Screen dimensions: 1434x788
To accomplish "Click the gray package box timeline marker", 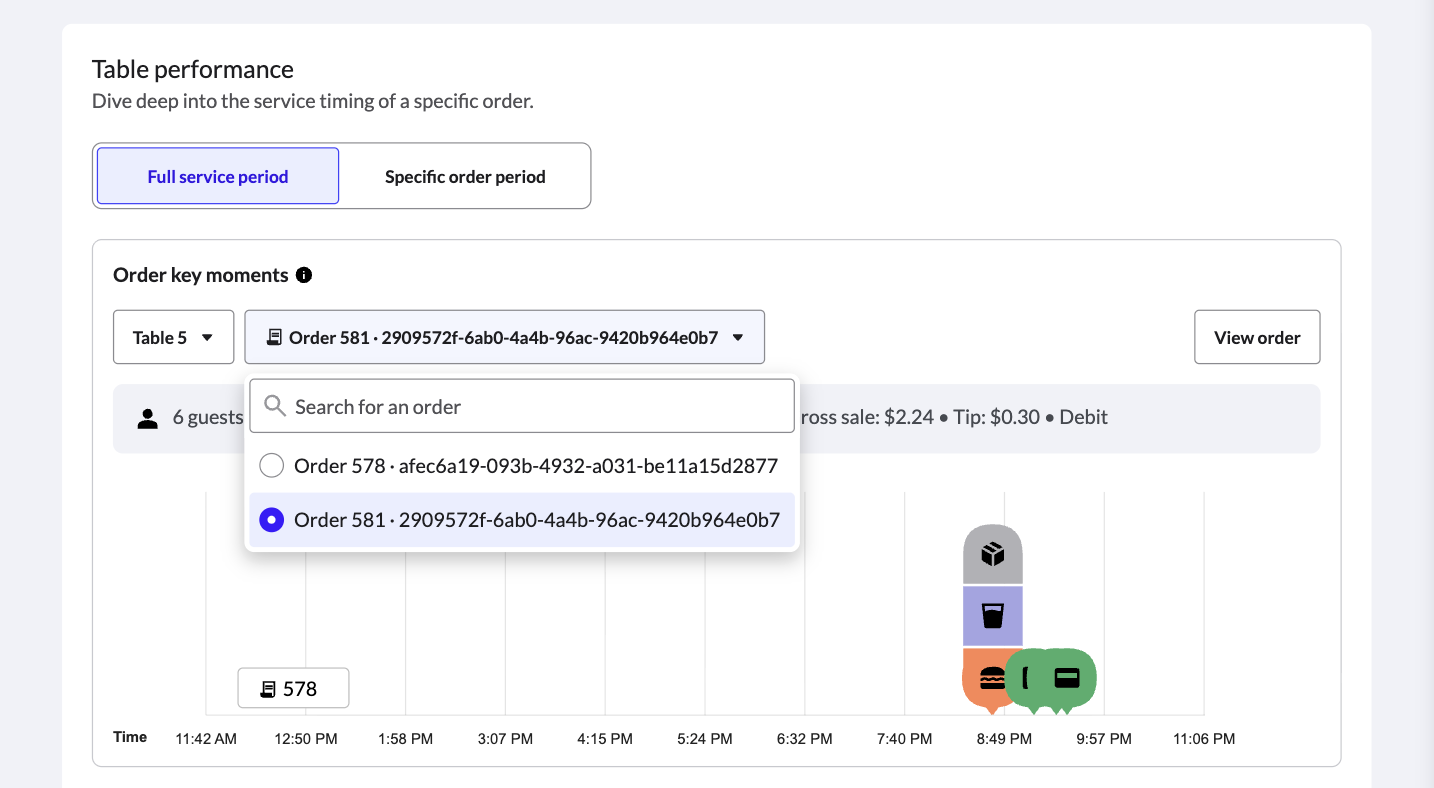I will (x=992, y=554).
